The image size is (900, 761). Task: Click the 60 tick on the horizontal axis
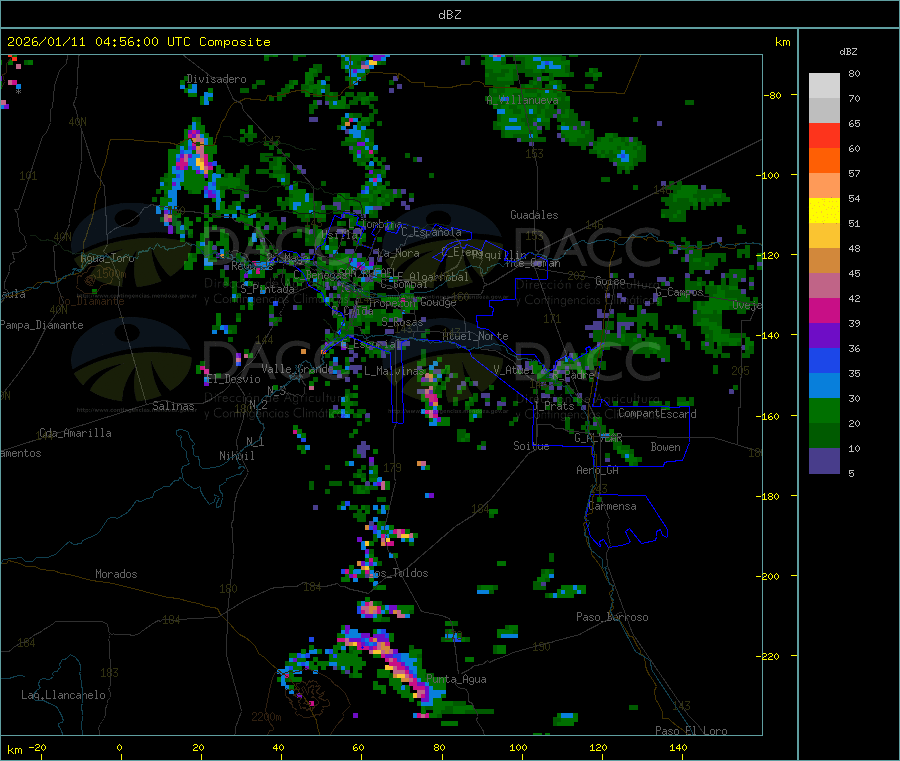point(358,747)
